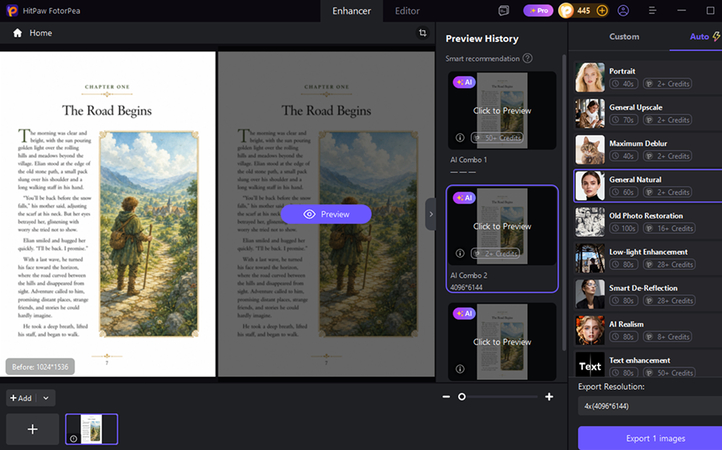Open the Home page icon
This screenshot has width=722, height=450.
point(17,33)
